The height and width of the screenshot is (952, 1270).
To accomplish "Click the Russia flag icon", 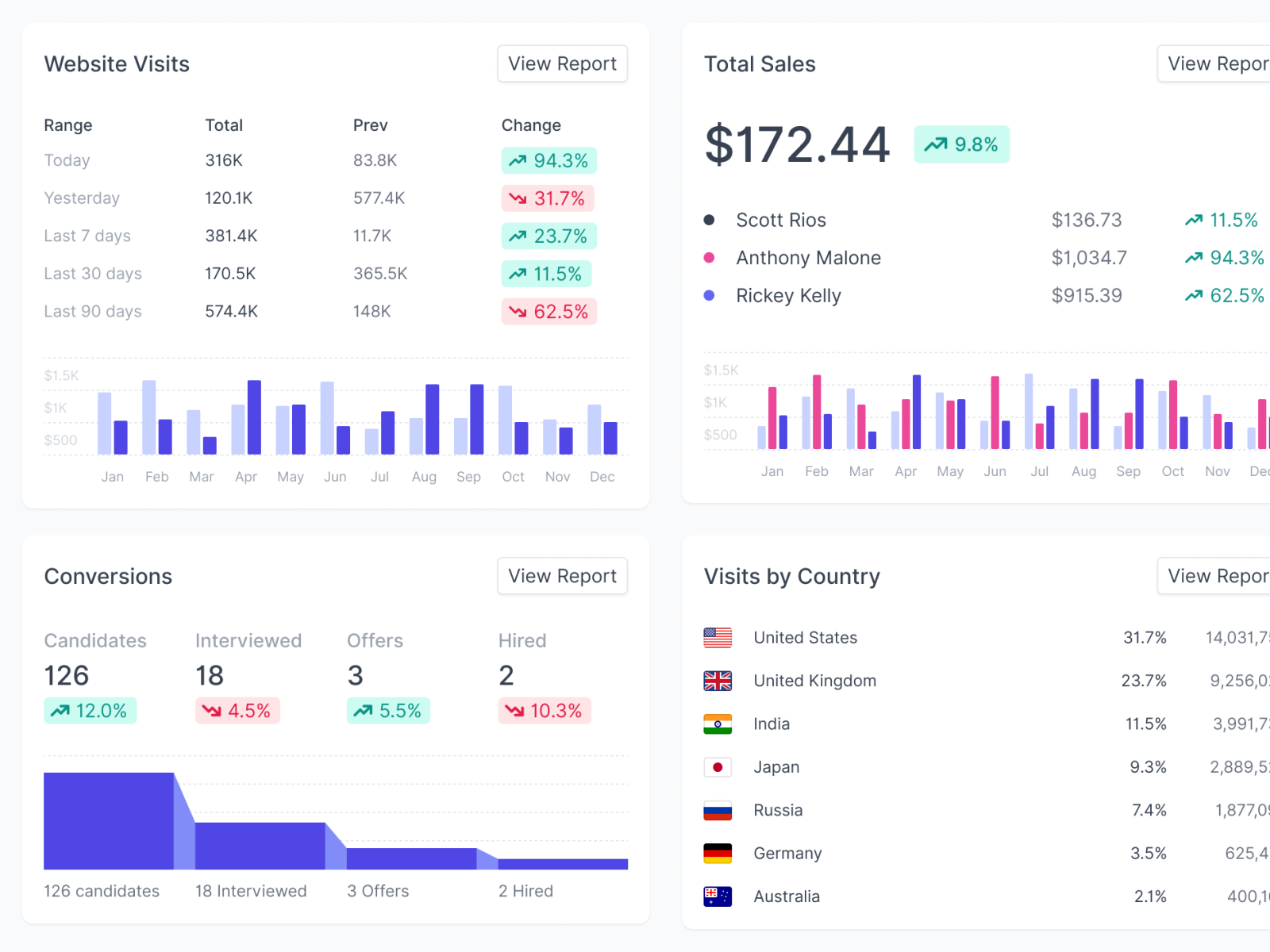I will [718, 810].
